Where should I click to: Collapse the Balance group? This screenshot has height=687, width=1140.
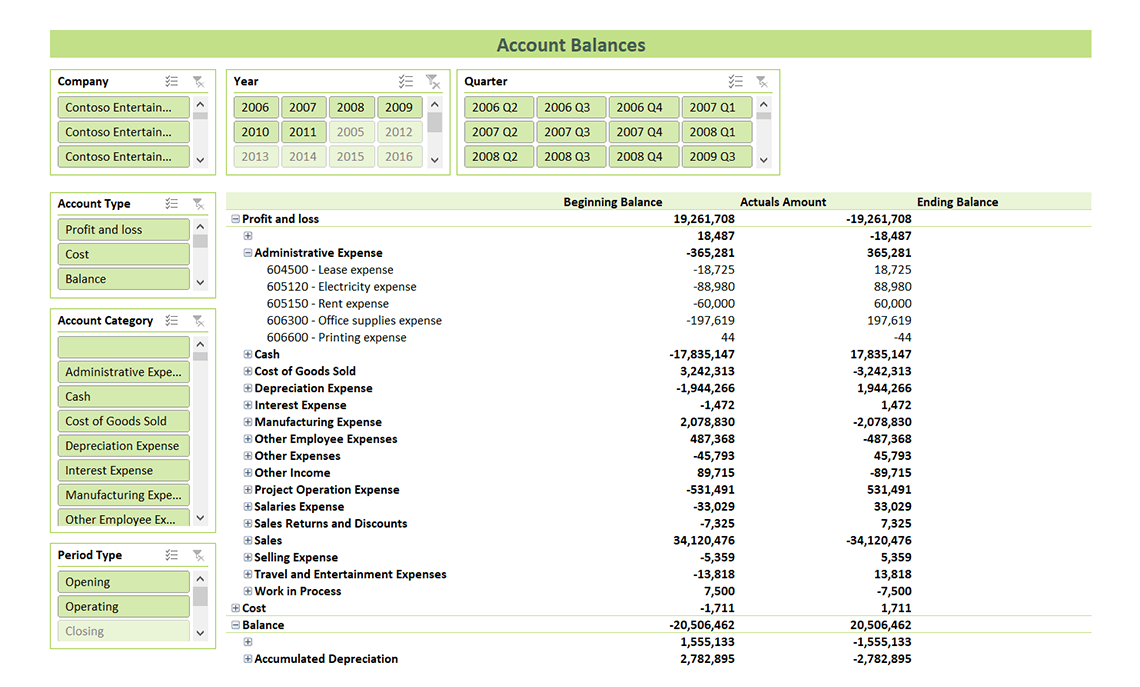click(236, 624)
